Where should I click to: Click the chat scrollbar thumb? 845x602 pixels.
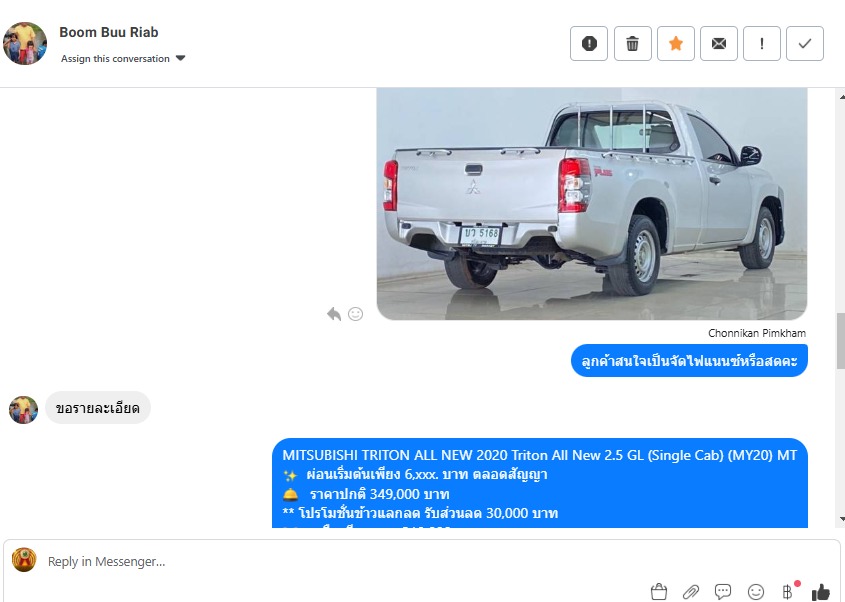click(841, 341)
